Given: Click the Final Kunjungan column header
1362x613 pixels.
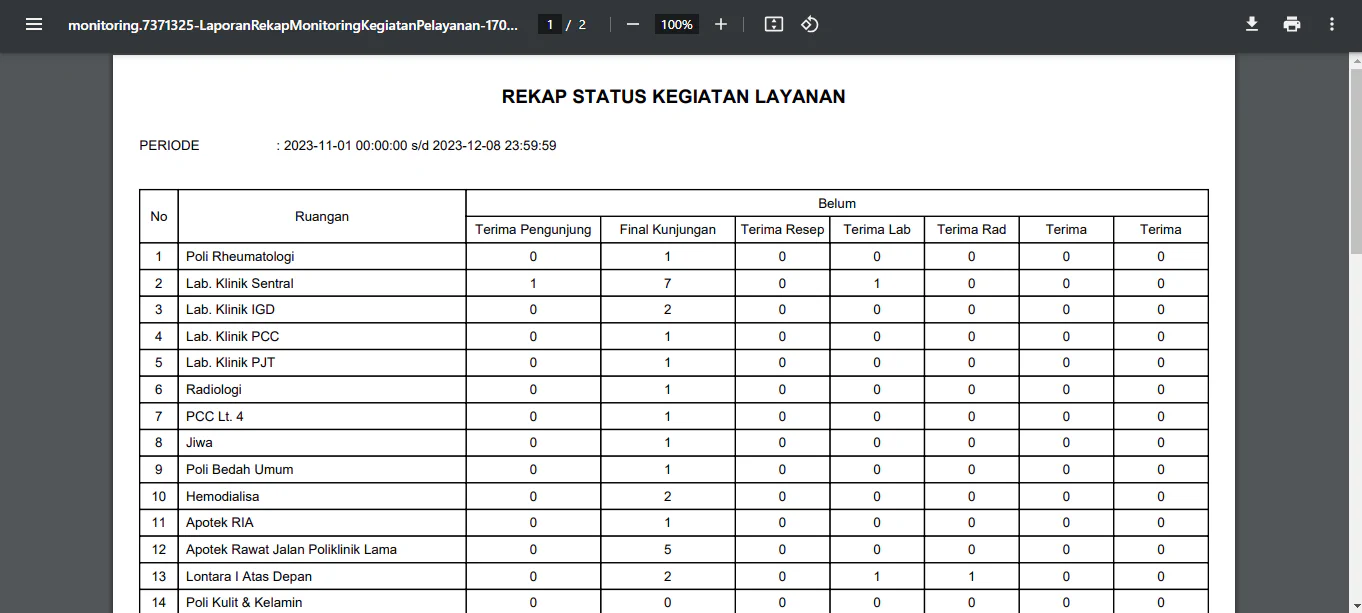Looking at the screenshot, I should click(668, 230).
